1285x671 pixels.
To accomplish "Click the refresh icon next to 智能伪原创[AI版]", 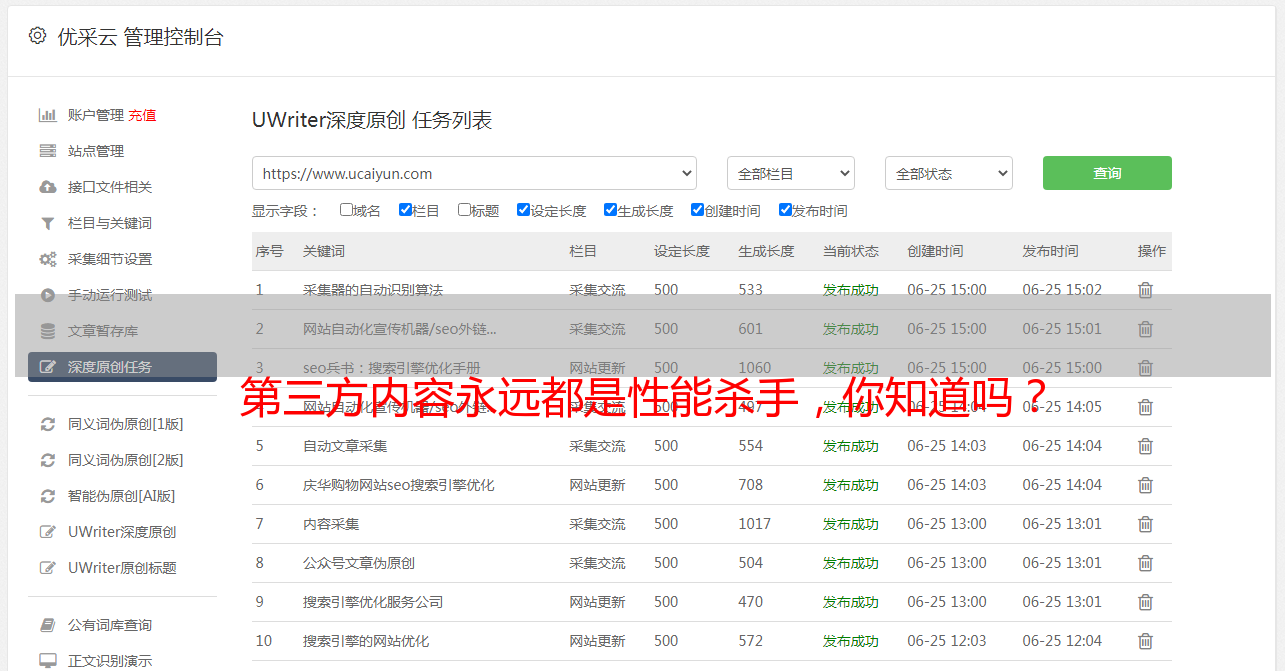I will (47, 496).
